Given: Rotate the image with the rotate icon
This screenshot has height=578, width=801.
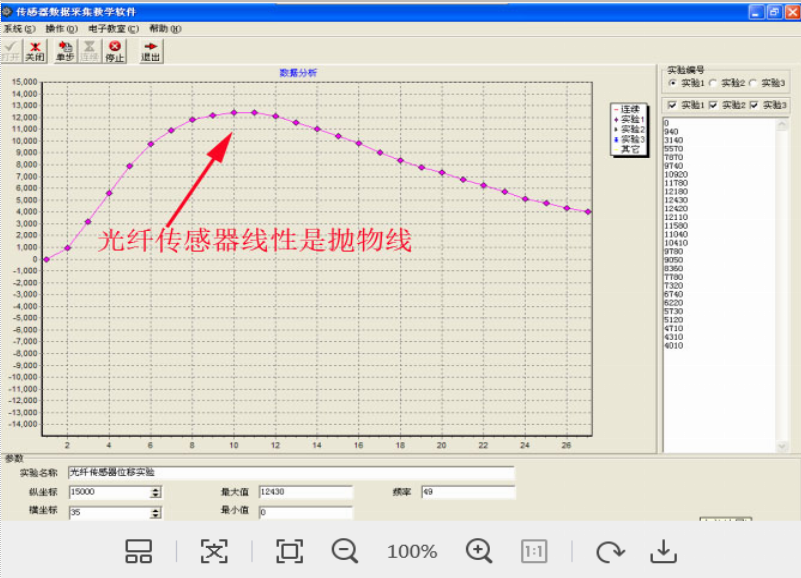Looking at the screenshot, I should 609,551.
